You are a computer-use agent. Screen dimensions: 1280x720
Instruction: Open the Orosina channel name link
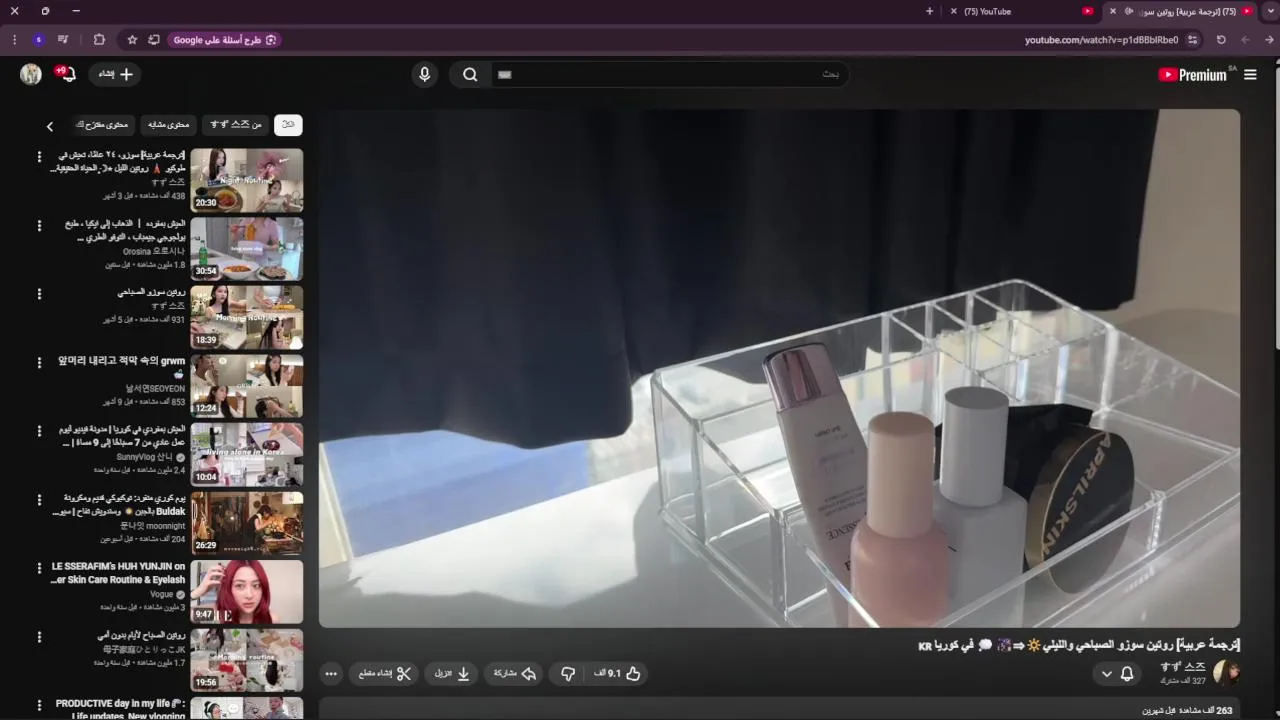[154, 251]
